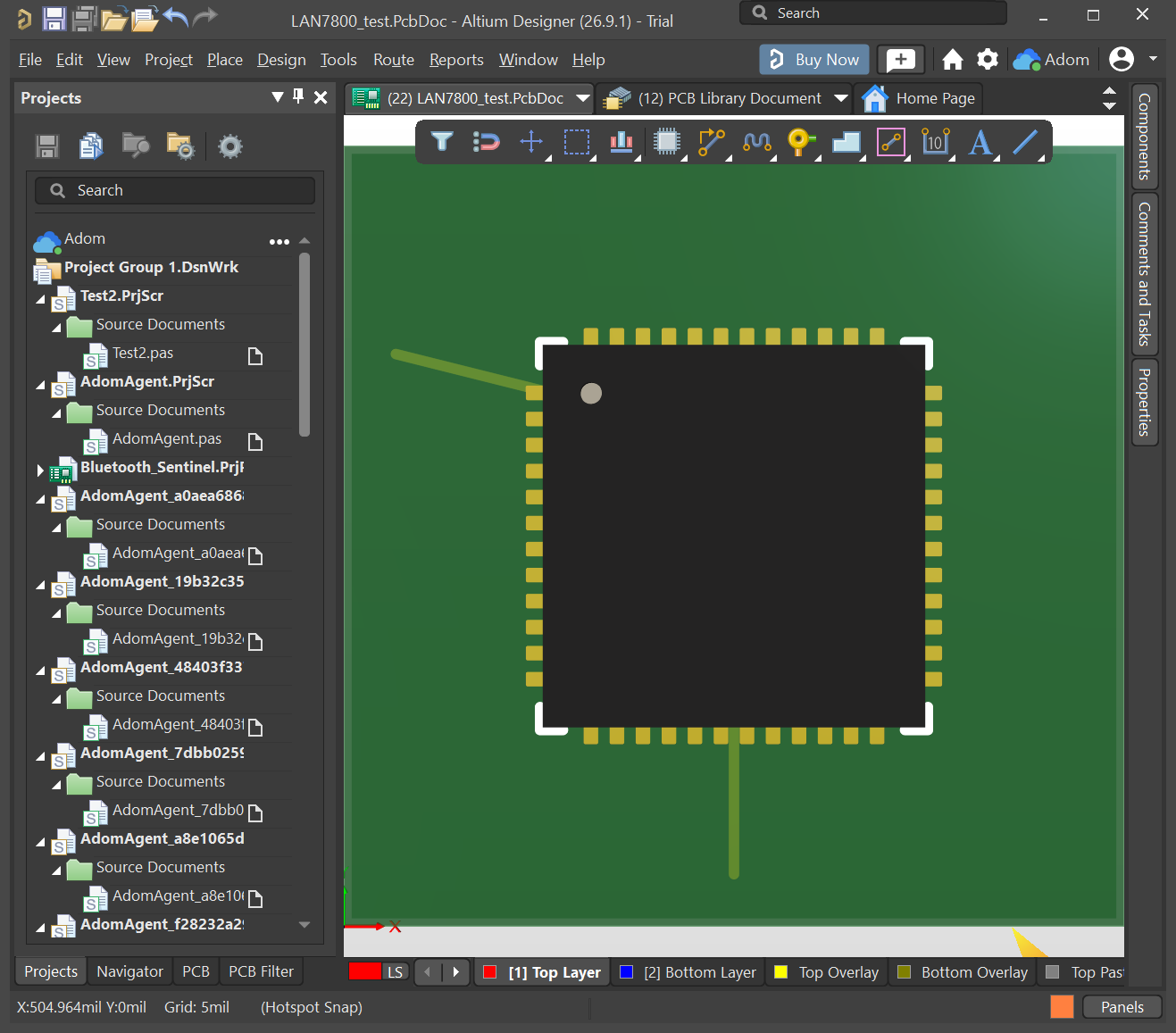Screen dimensions: 1176x1033
Task: Start interactive routing tool
Action: coord(712,142)
